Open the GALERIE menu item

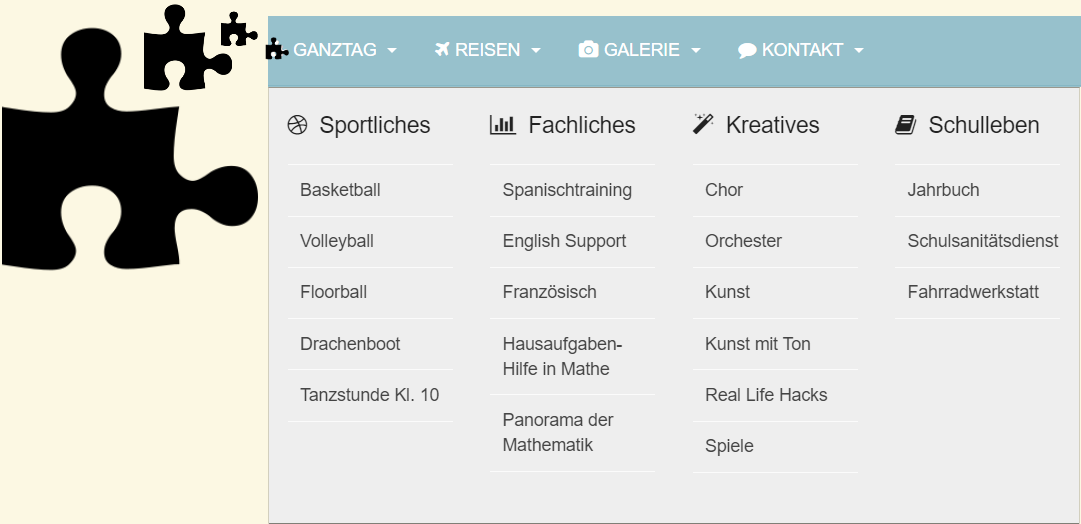point(641,50)
